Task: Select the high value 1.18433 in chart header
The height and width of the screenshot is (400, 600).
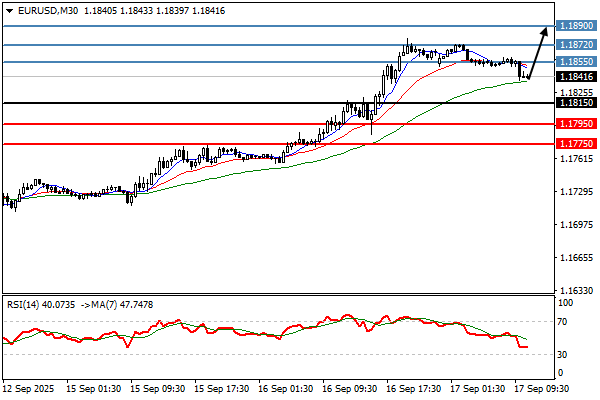Action: point(137,11)
